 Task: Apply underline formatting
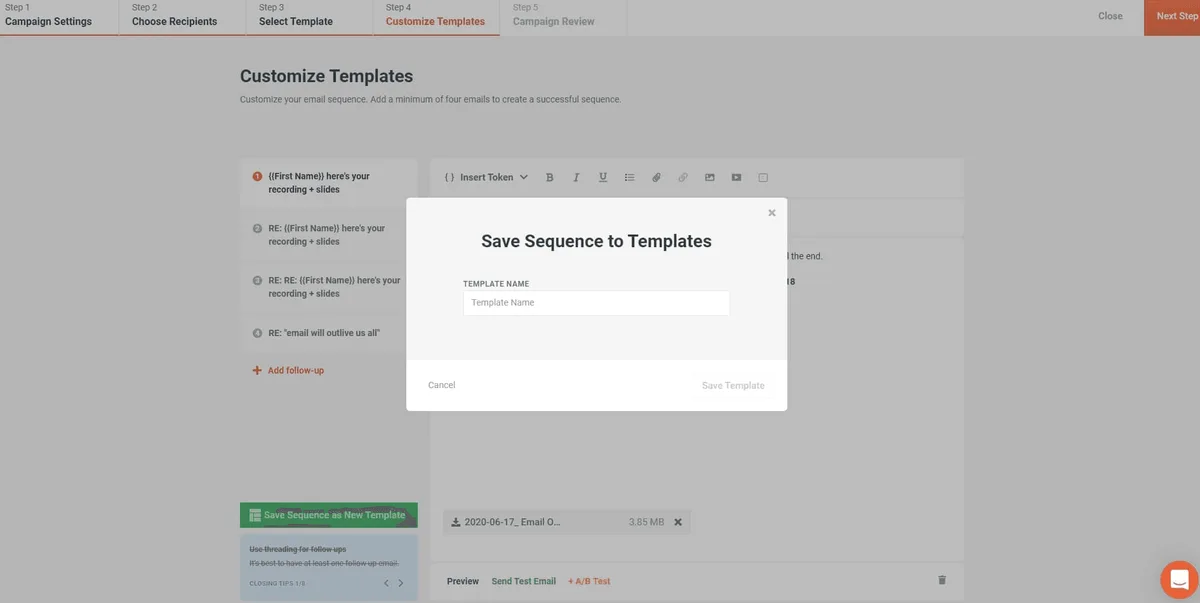click(602, 177)
